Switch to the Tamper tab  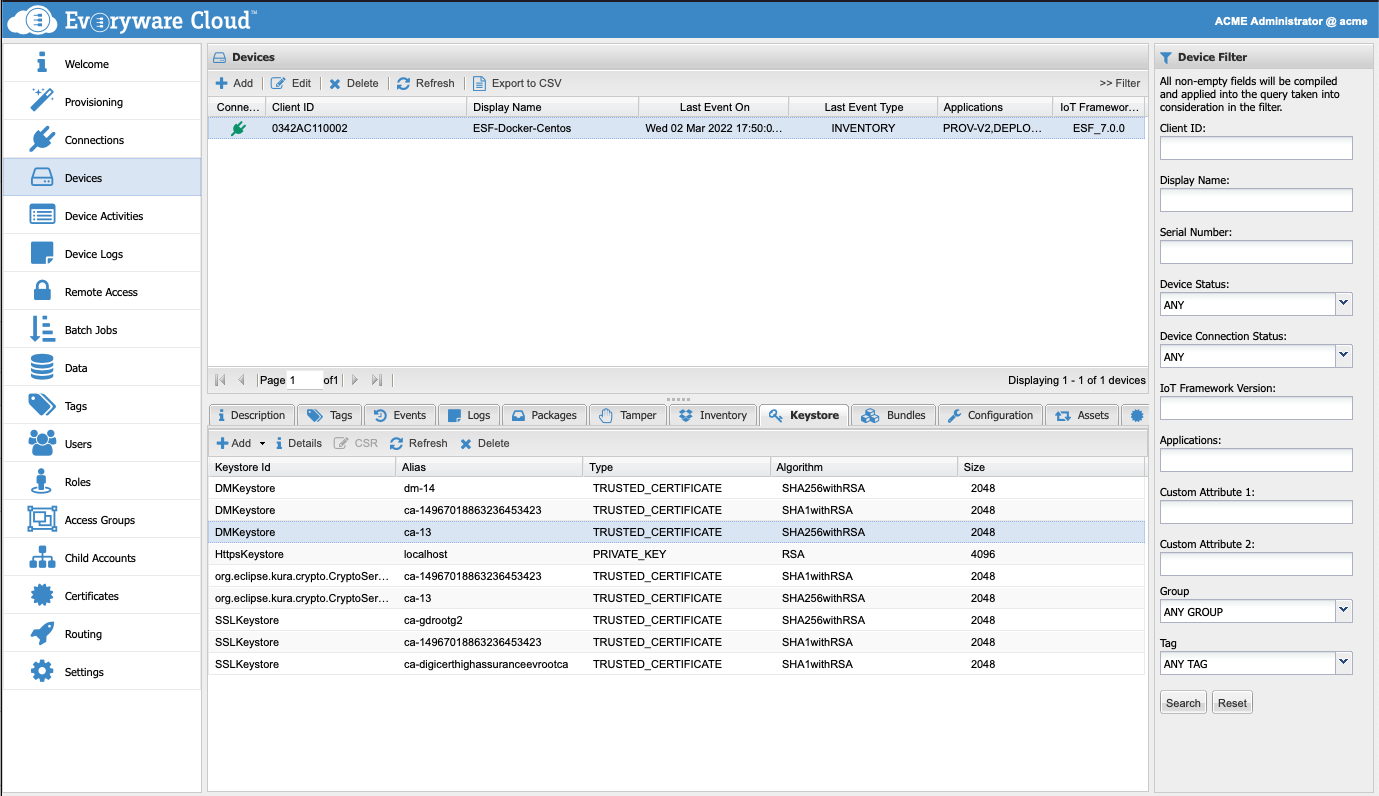click(628, 415)
